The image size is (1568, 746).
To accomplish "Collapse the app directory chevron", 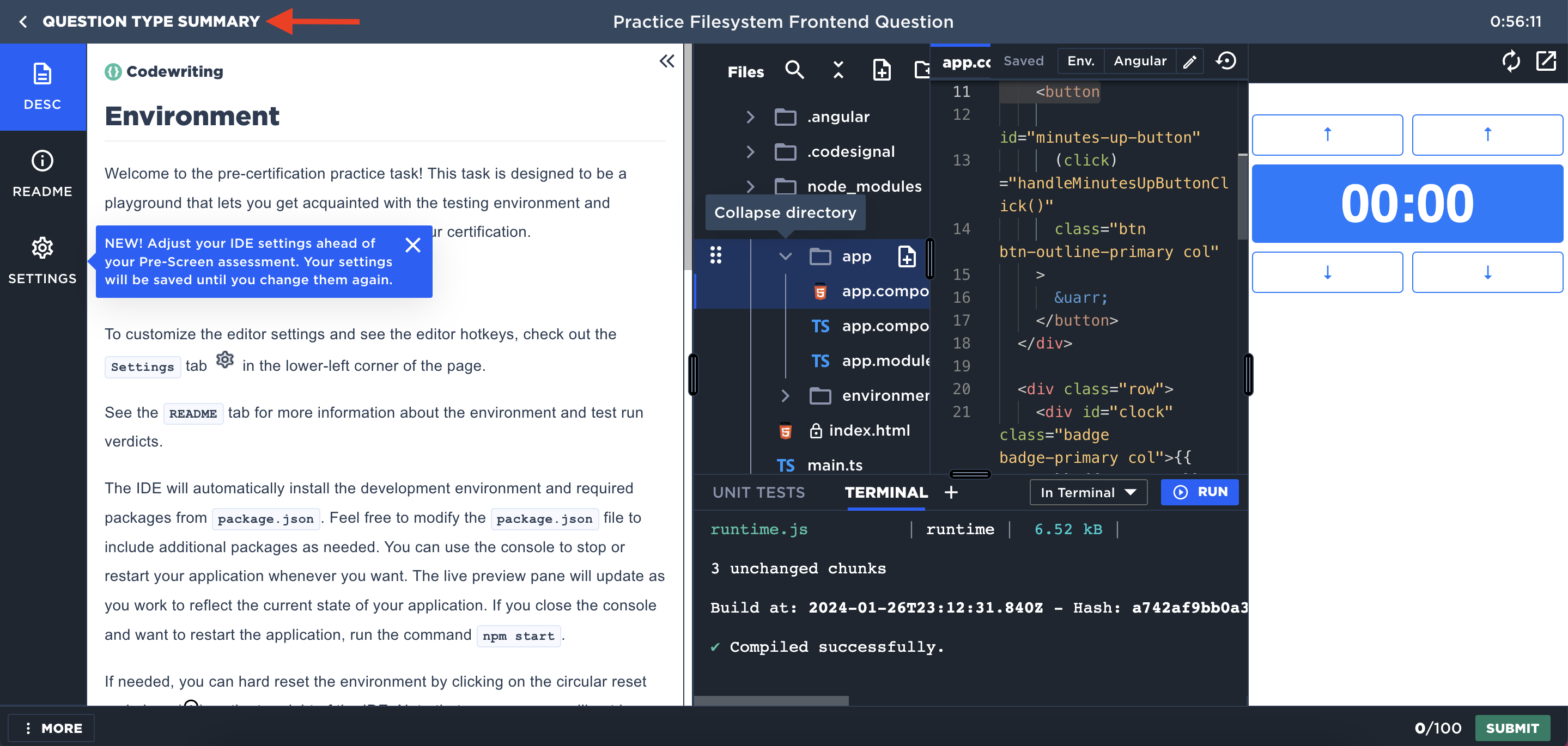I will click(x=785, y=257).
